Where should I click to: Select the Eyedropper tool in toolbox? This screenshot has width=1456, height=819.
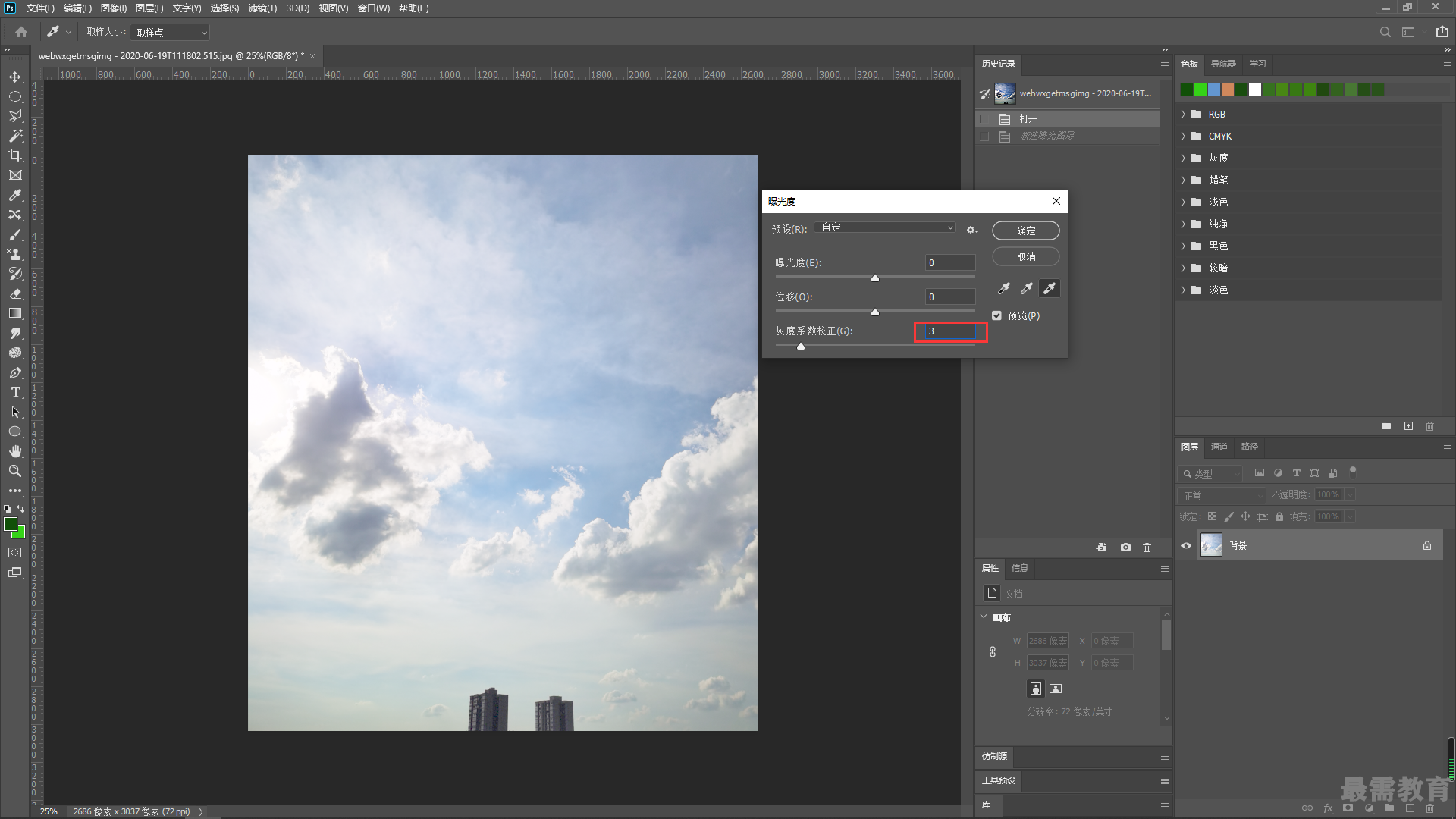point(15,195)
